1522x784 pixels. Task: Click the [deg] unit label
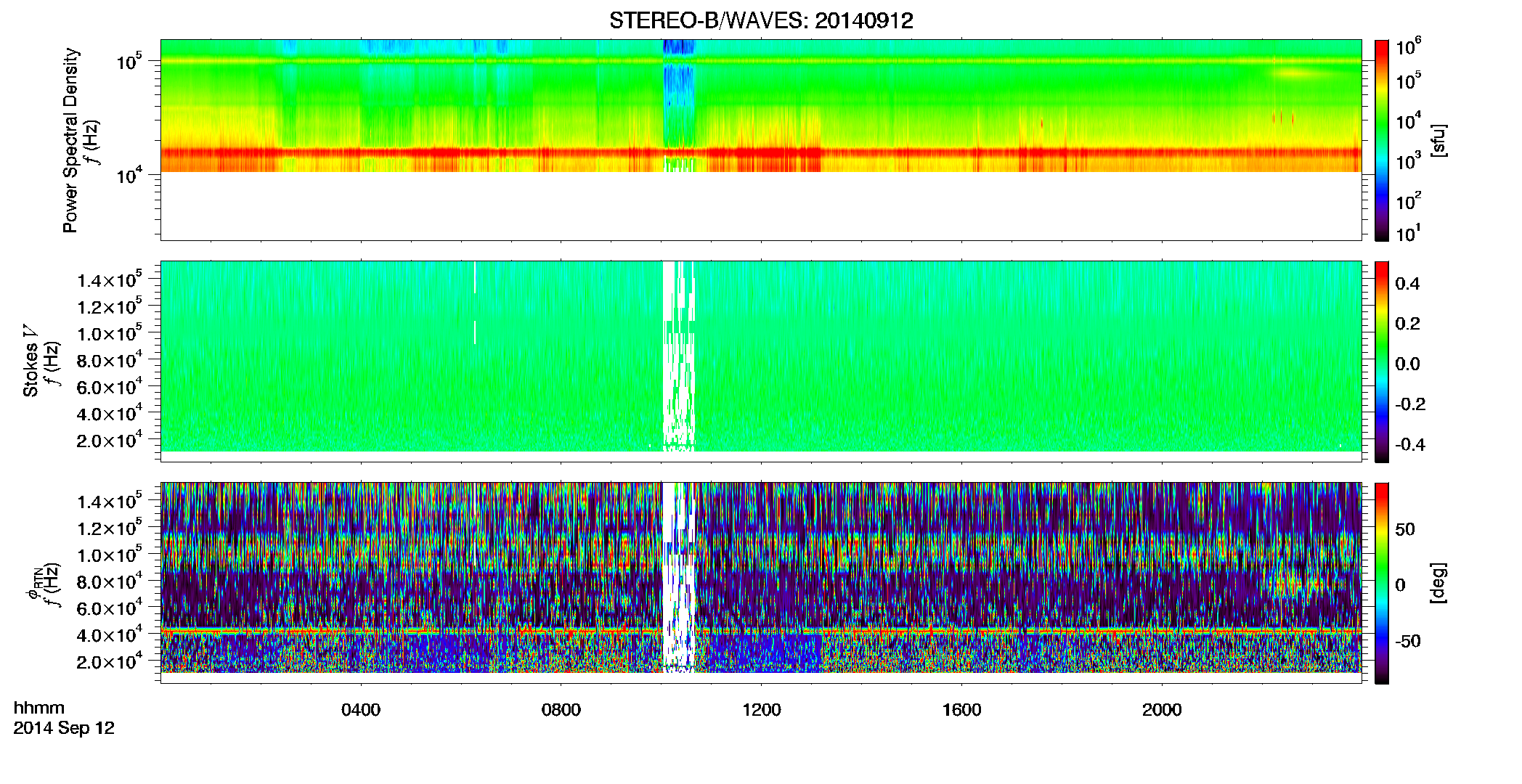point(1438,583)
